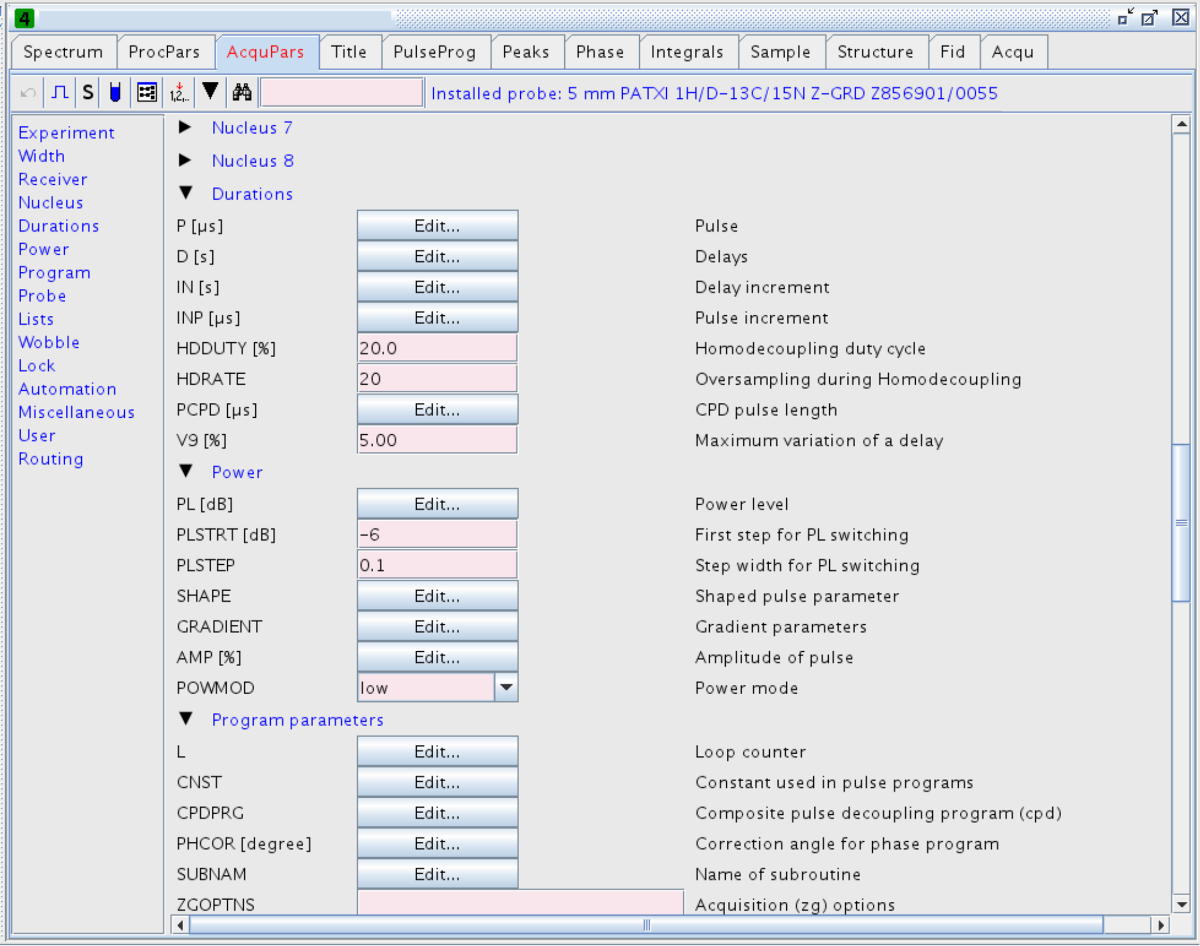Viewport: 1200px width, 946px height.
Task: Jump to Experiment in the sidebar
Action: pos(66,133)
